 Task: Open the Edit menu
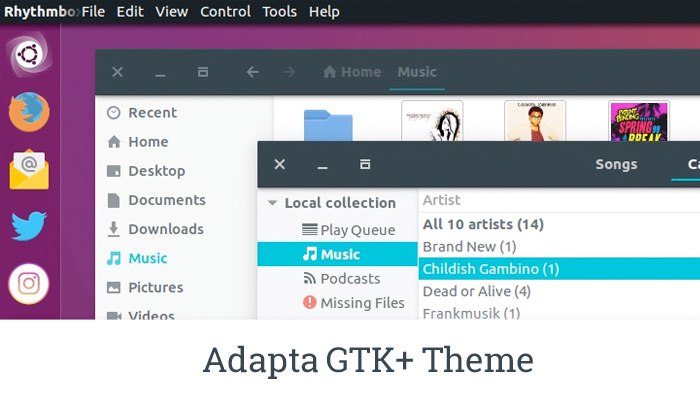tap(130, 12)
